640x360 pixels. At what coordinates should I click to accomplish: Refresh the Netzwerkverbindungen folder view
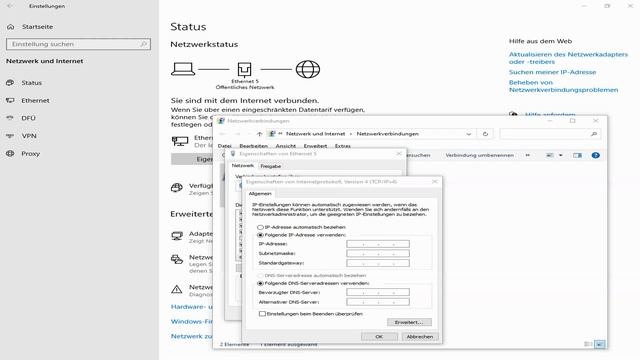coord(485,134)
